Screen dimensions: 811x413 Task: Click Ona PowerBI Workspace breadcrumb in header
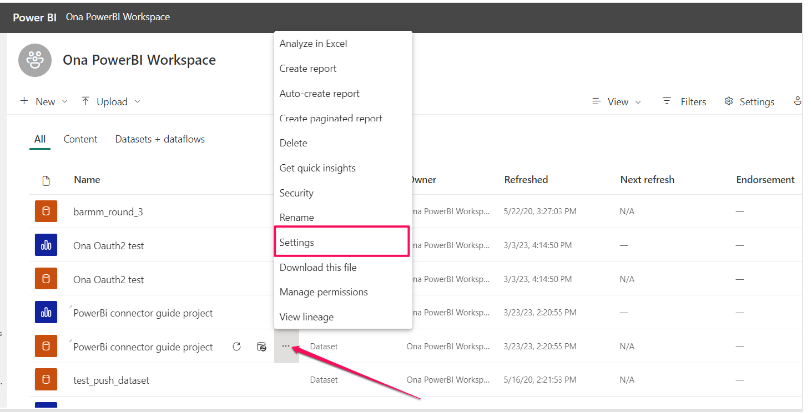[x=117, y=17]
